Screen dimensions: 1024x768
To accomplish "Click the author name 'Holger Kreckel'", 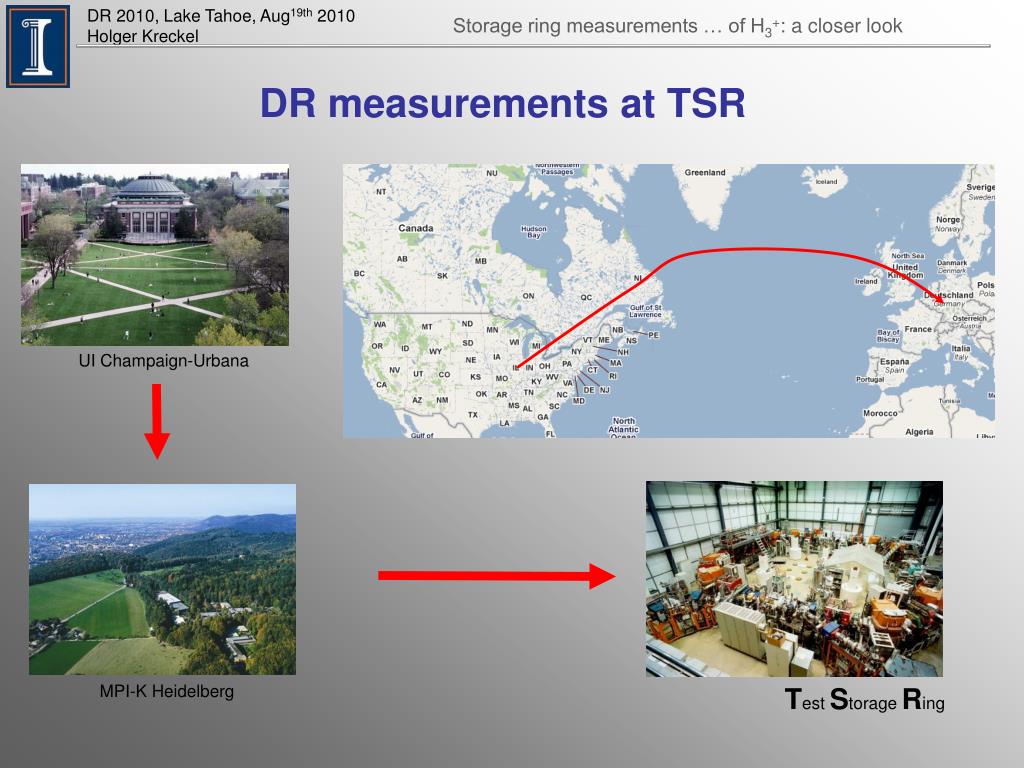I will click(x=142, y=37).
